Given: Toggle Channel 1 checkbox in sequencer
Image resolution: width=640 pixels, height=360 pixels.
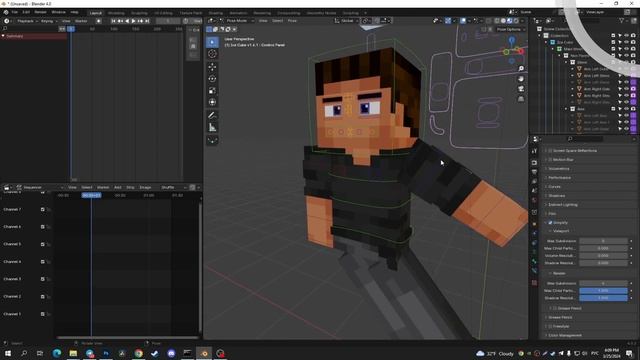Looking at the screenshot, I should [42, 314].
